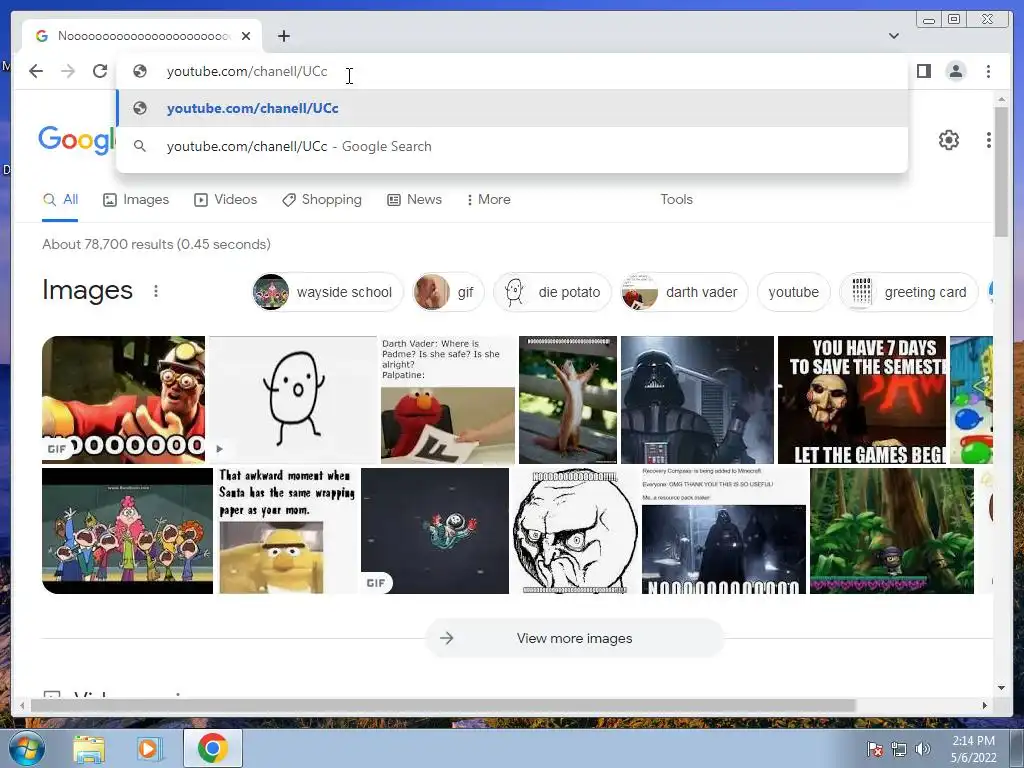Open the volume speaker tray icon
This screenshot has height=768, width=1024.
(922, 749)
